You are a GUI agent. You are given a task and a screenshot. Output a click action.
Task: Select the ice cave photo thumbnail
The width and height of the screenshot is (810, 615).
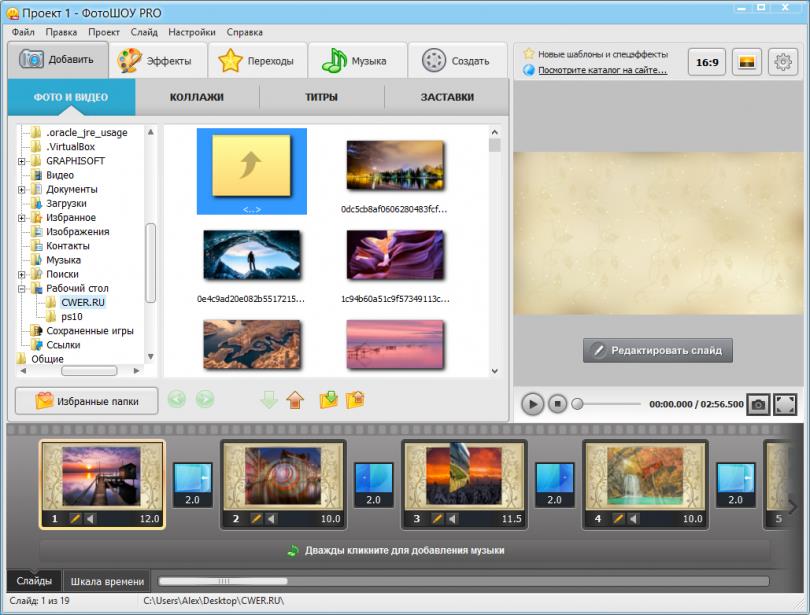[251, 256]
